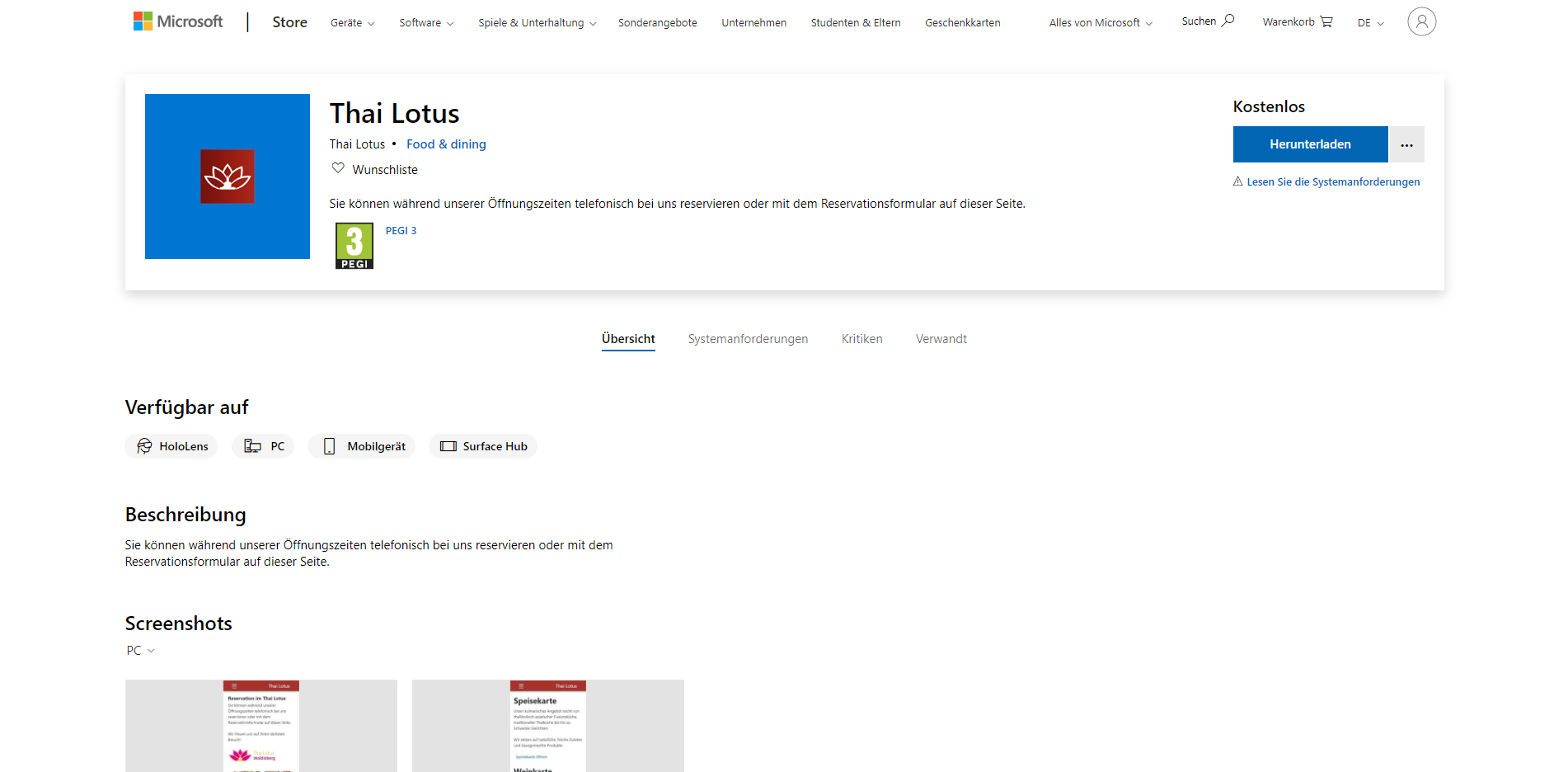Open the Kritiken tab

861,338
